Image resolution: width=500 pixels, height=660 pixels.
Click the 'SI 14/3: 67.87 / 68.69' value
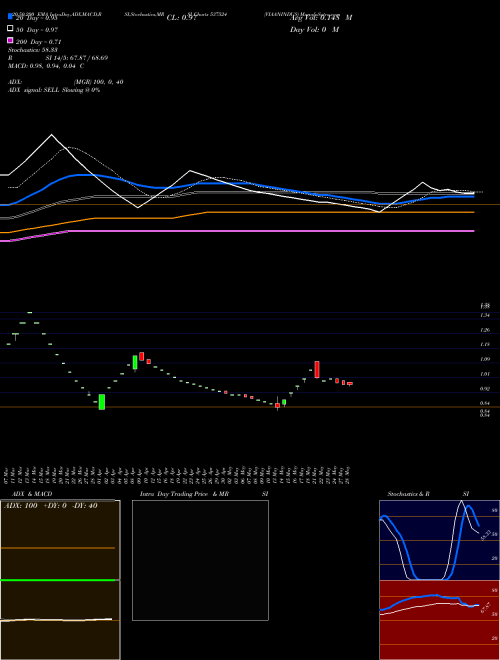pyautogui.click(x=77, y=58)
